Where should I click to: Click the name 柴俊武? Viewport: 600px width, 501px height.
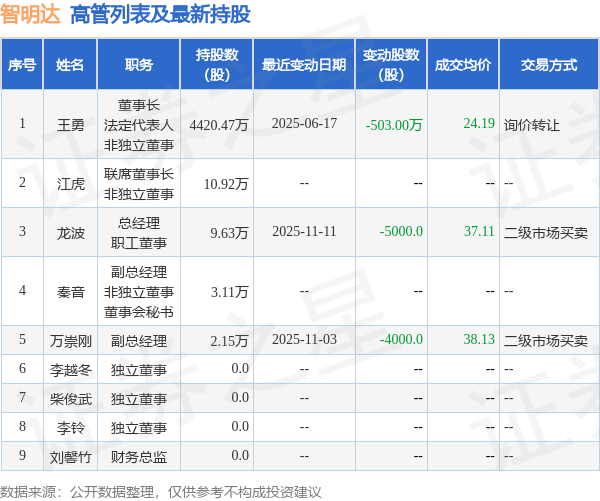click(70, 399)
